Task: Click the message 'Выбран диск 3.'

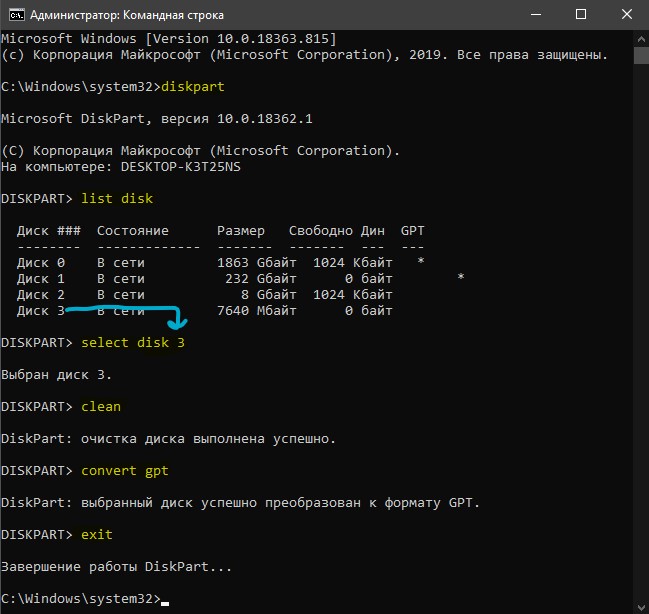Action: [56, 375]
